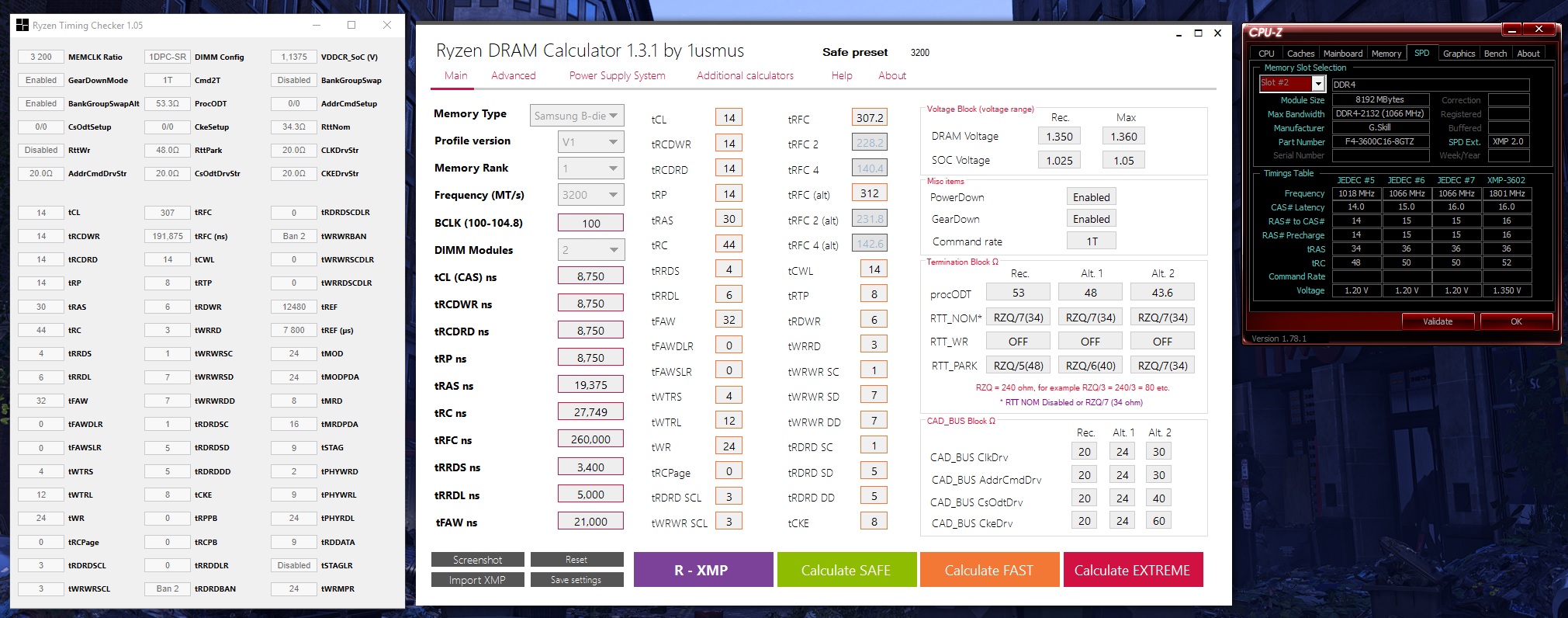The height and width of the screenshot is (618, 1568).
Task: Click Ryzen Timing Checker app icon
Action: pos(22,25)
